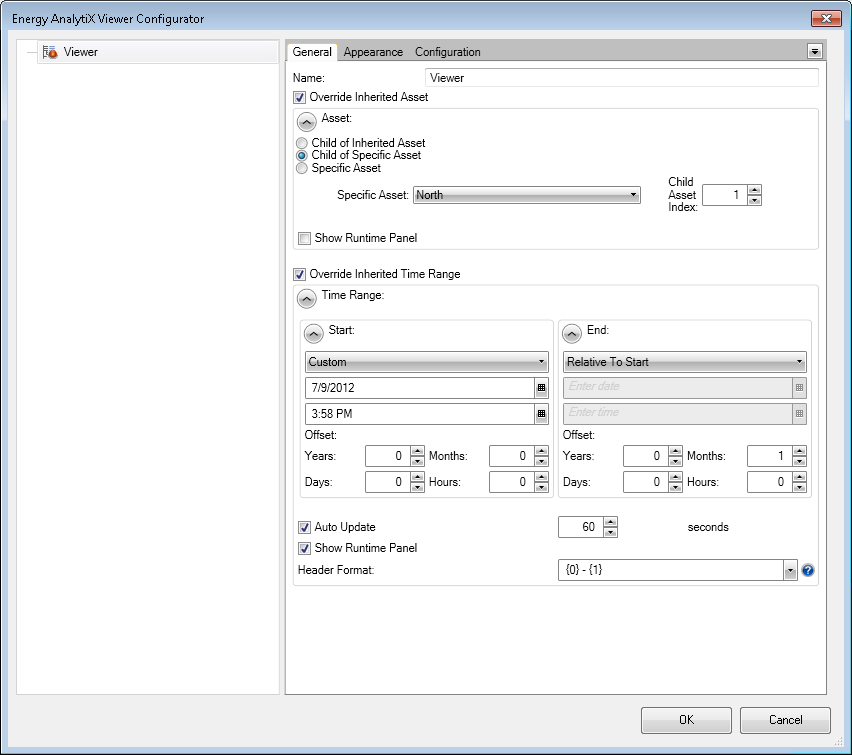Screen dimensions: 852x755
Task: Increase the Child Asset Index value
Action: pos(754,190)
